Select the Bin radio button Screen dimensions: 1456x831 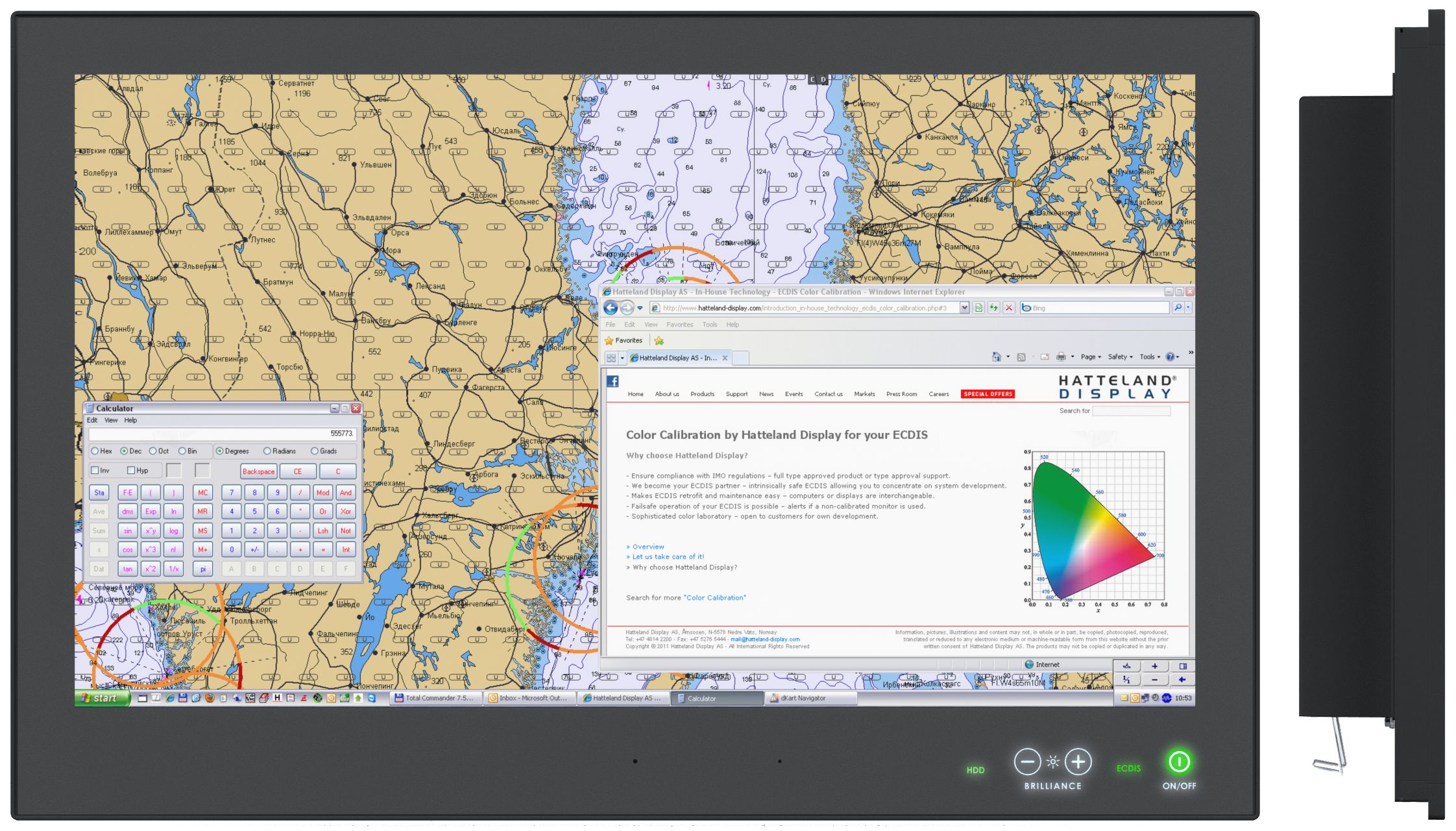tap(182, 451)
